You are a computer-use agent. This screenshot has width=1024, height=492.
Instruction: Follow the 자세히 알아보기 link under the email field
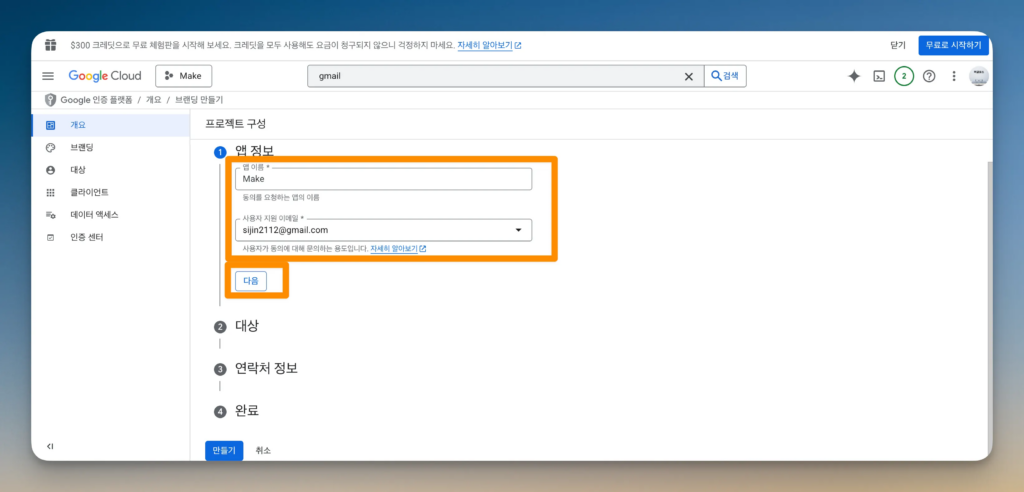point(398,249)
